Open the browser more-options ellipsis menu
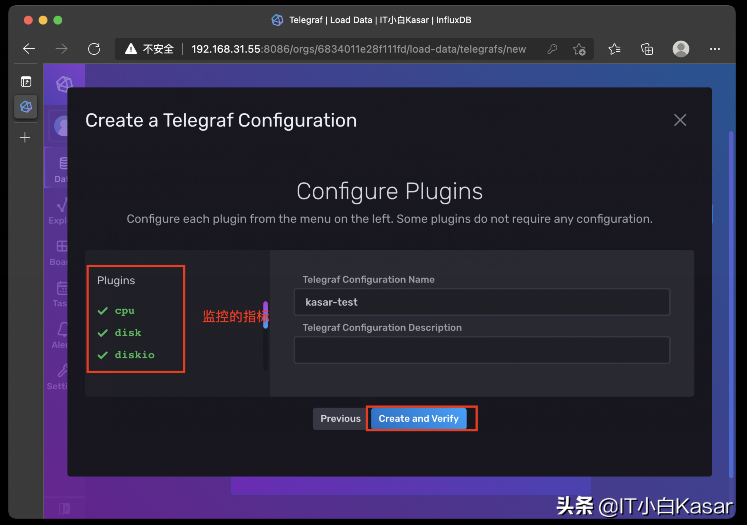This screenshot has height=525, width=747. (715, 49)
